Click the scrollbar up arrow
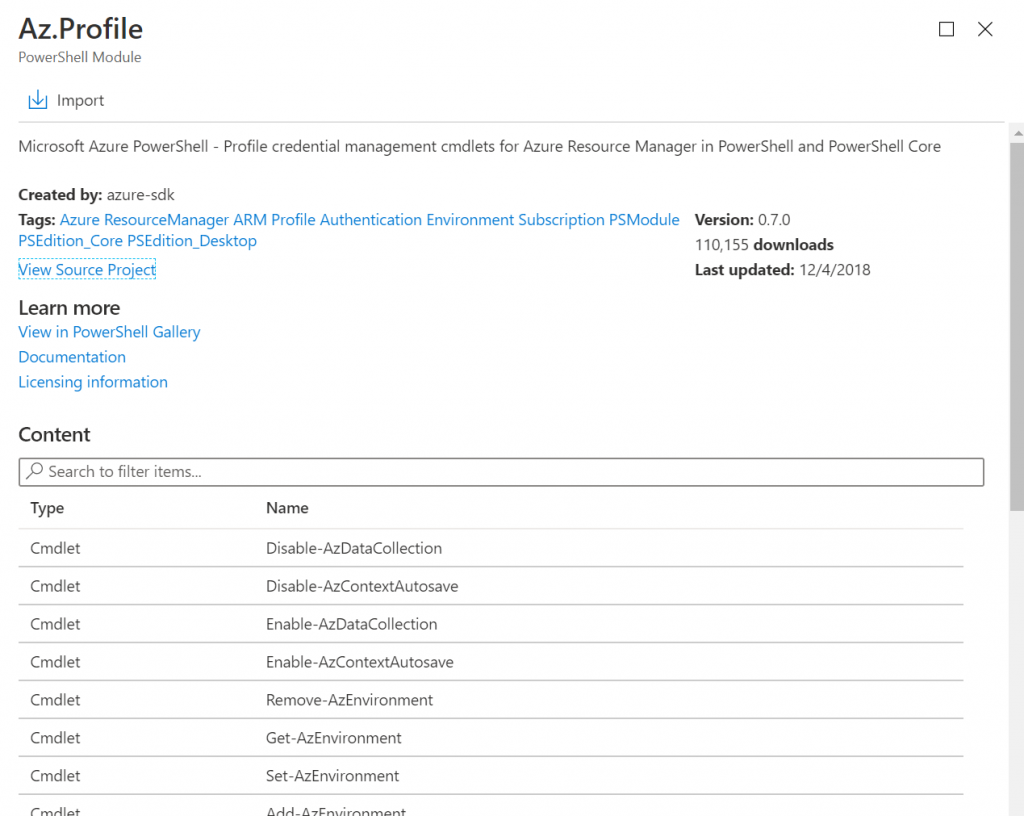 click(1016, 132)
